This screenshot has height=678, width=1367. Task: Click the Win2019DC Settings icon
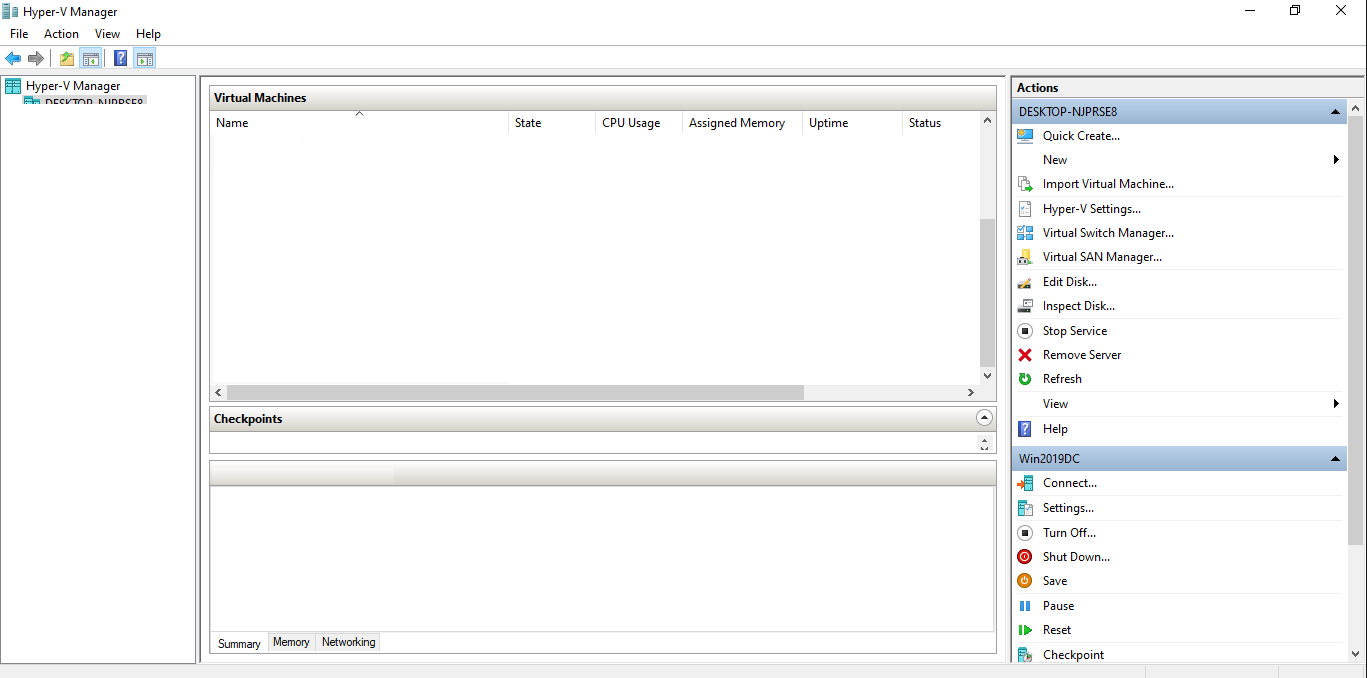tap(1025, 508)
